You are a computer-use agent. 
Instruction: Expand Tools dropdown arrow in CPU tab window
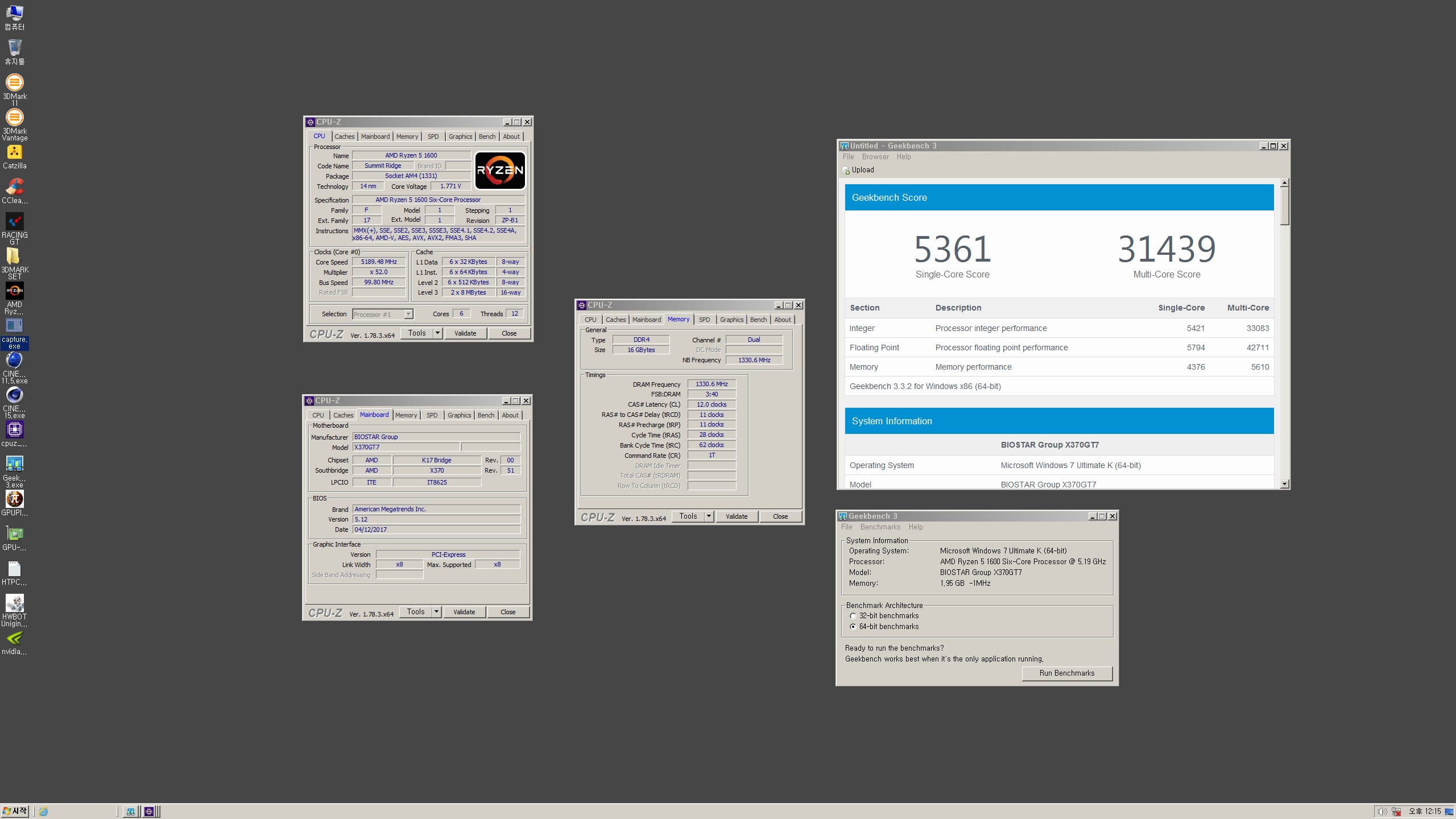point(437,333)
